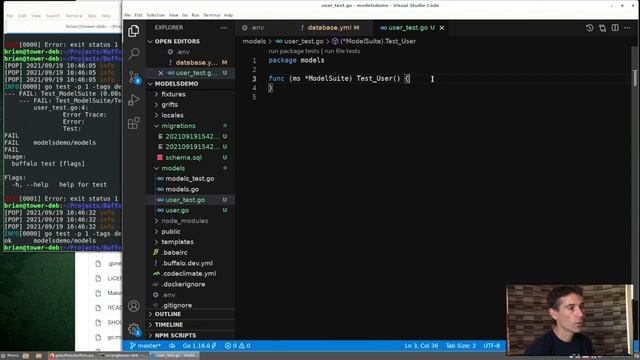Click models in the breadcrumb
The image size is (640, 360).
254,41
